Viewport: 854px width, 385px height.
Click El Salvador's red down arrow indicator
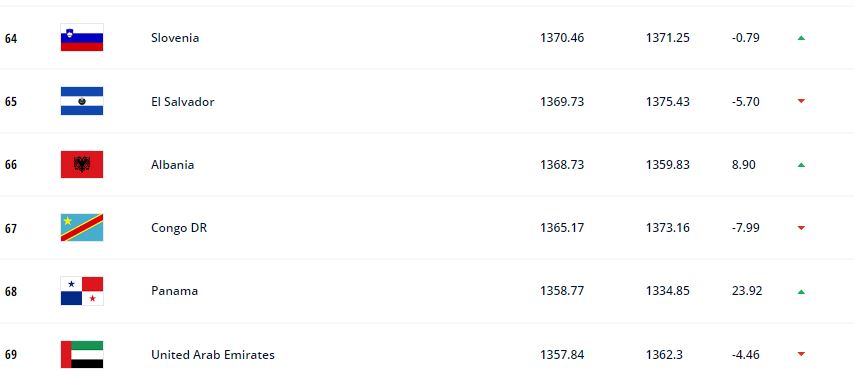801,101
